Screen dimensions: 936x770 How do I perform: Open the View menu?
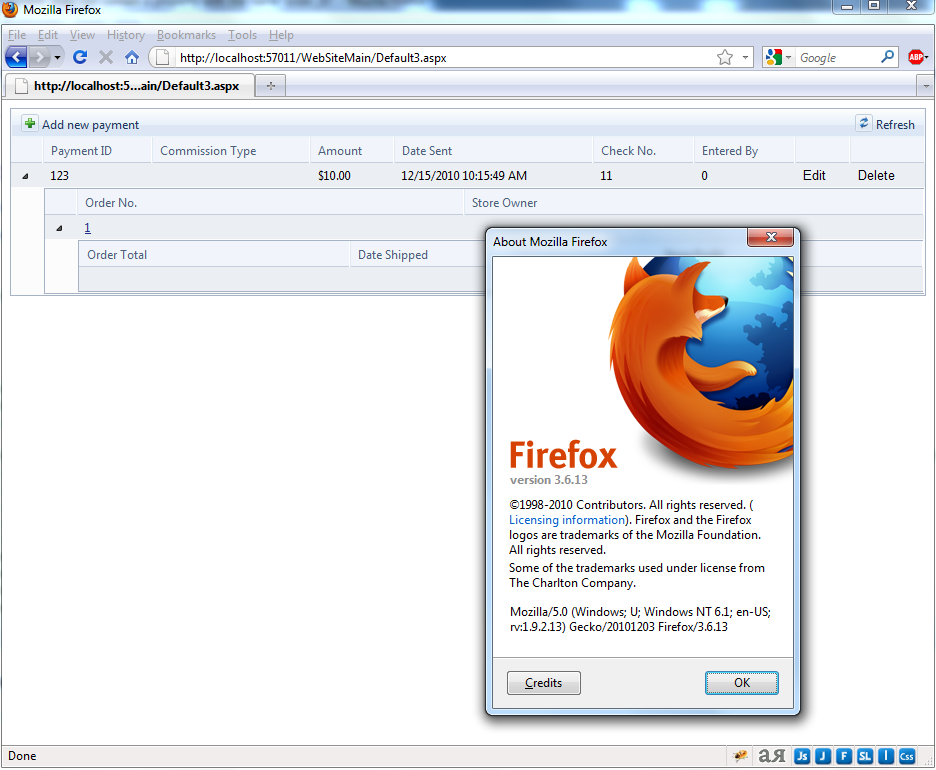(x=82, y=35)
